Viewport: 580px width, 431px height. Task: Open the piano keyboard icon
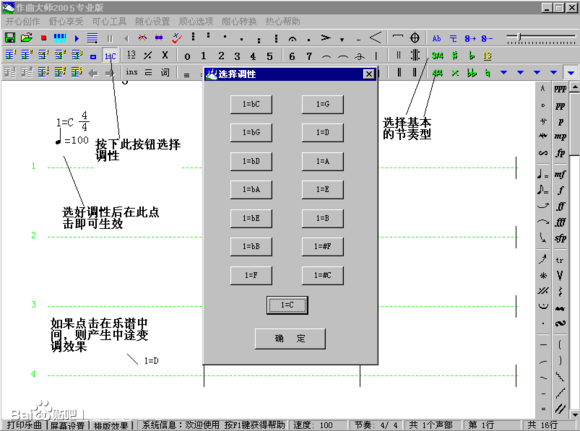pos(60,38)
